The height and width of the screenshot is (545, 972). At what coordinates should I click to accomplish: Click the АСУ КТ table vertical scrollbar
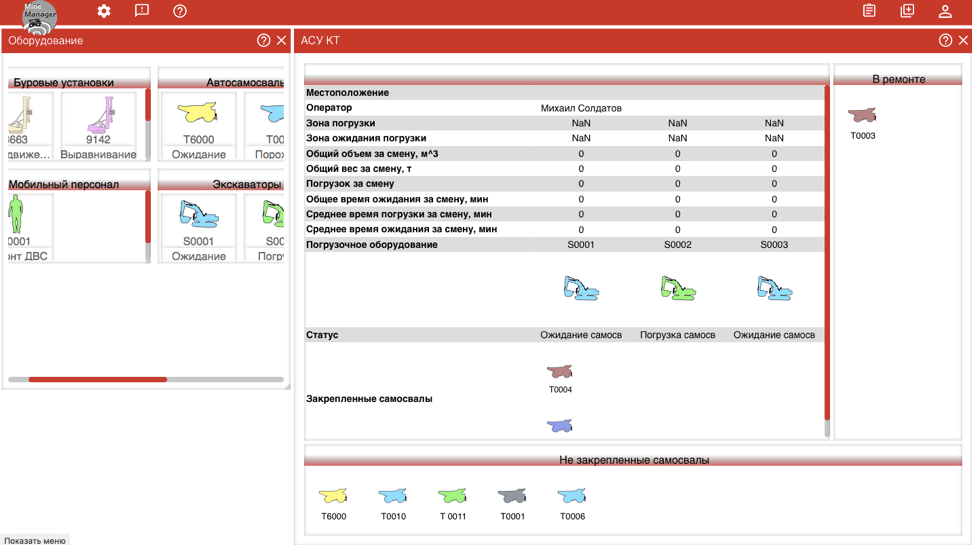point(827,252)
